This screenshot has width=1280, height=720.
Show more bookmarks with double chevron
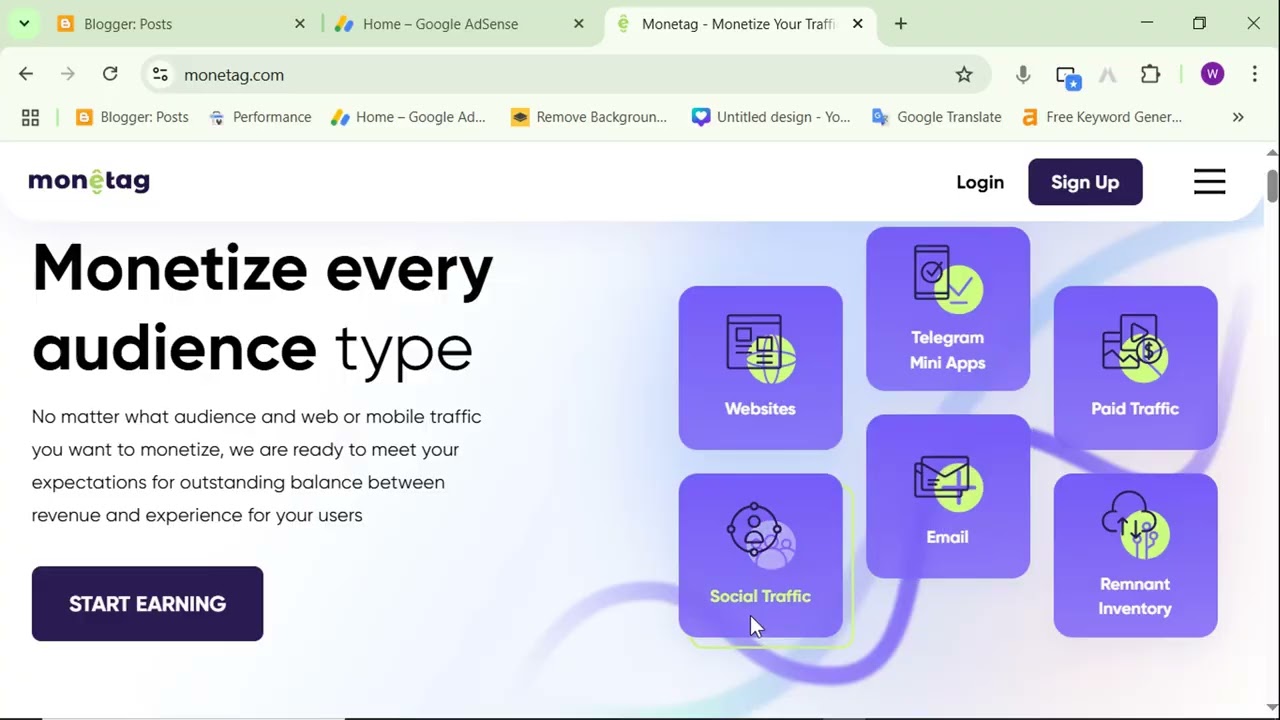click(x=1238, y=117)
